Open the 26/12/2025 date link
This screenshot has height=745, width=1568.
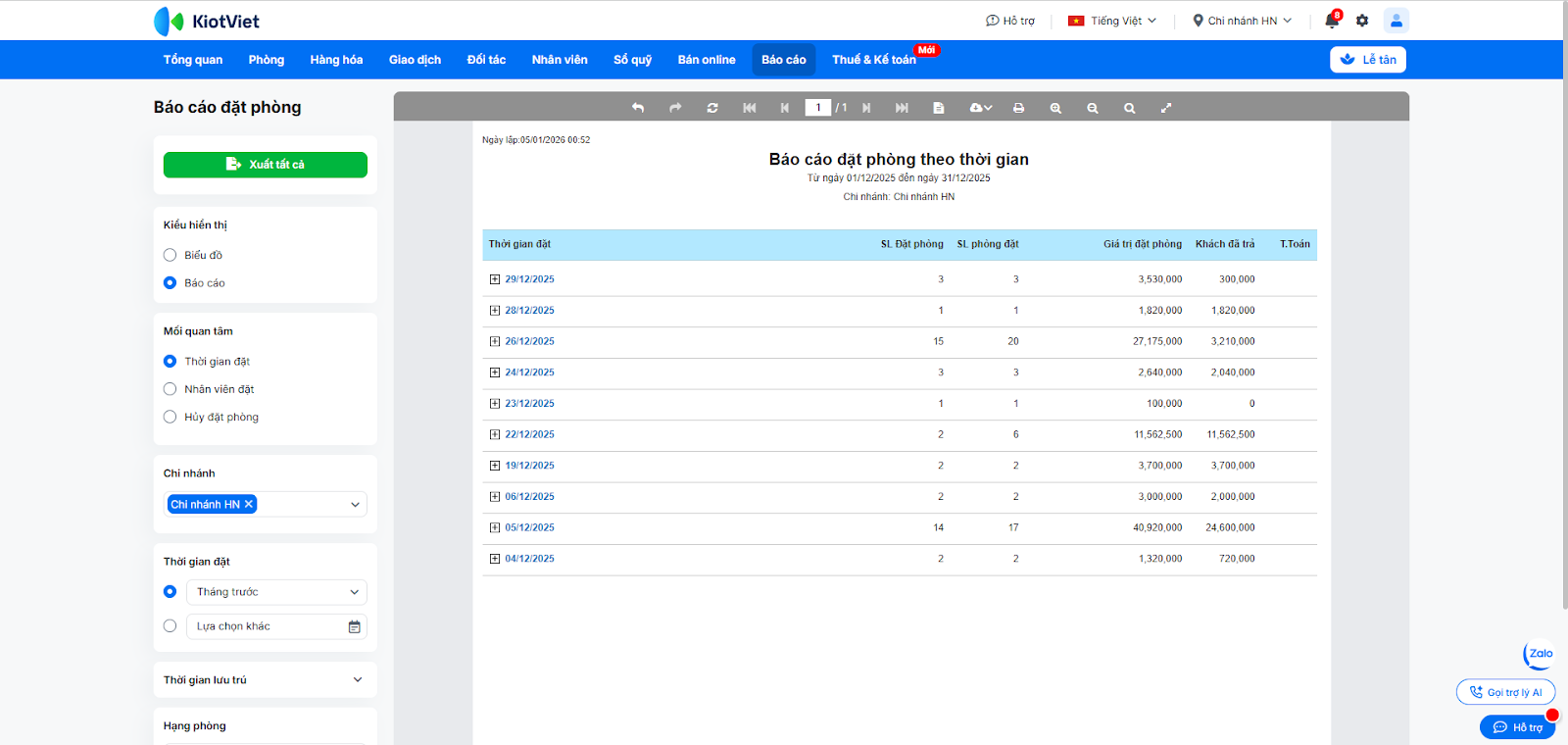530,341
